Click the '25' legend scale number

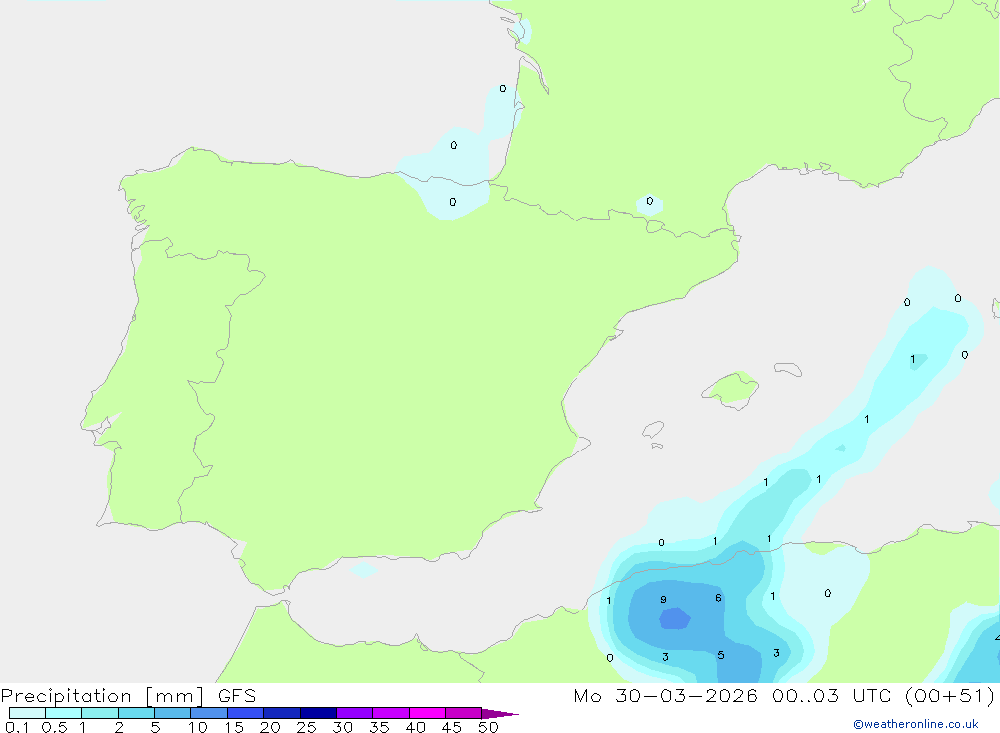(306, 727)
